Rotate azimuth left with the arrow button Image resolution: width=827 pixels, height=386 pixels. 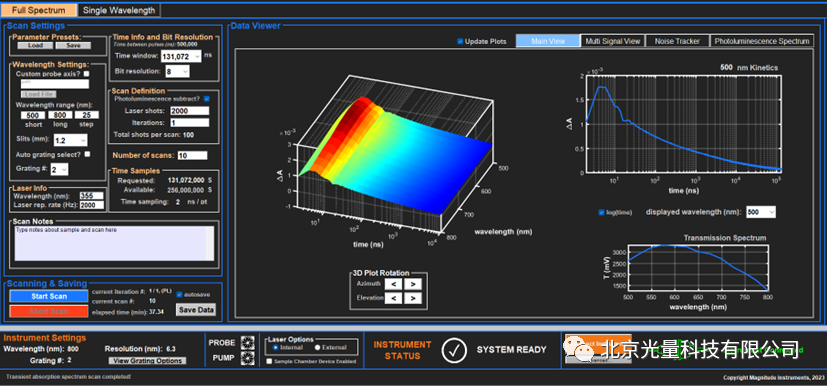point(393,284)
